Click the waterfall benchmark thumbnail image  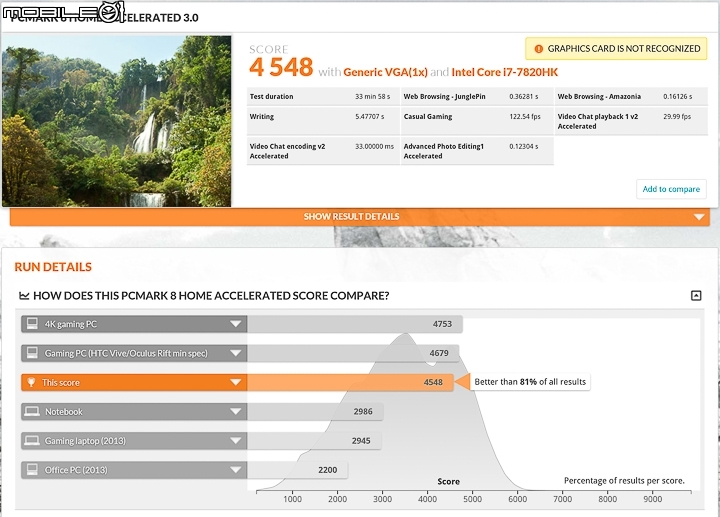117,121
